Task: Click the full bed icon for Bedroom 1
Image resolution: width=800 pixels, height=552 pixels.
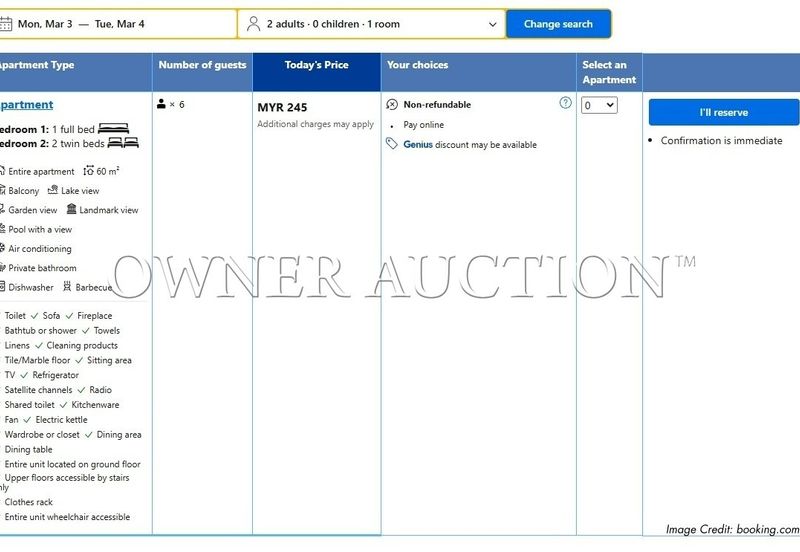Action: [x=113, y=129]
